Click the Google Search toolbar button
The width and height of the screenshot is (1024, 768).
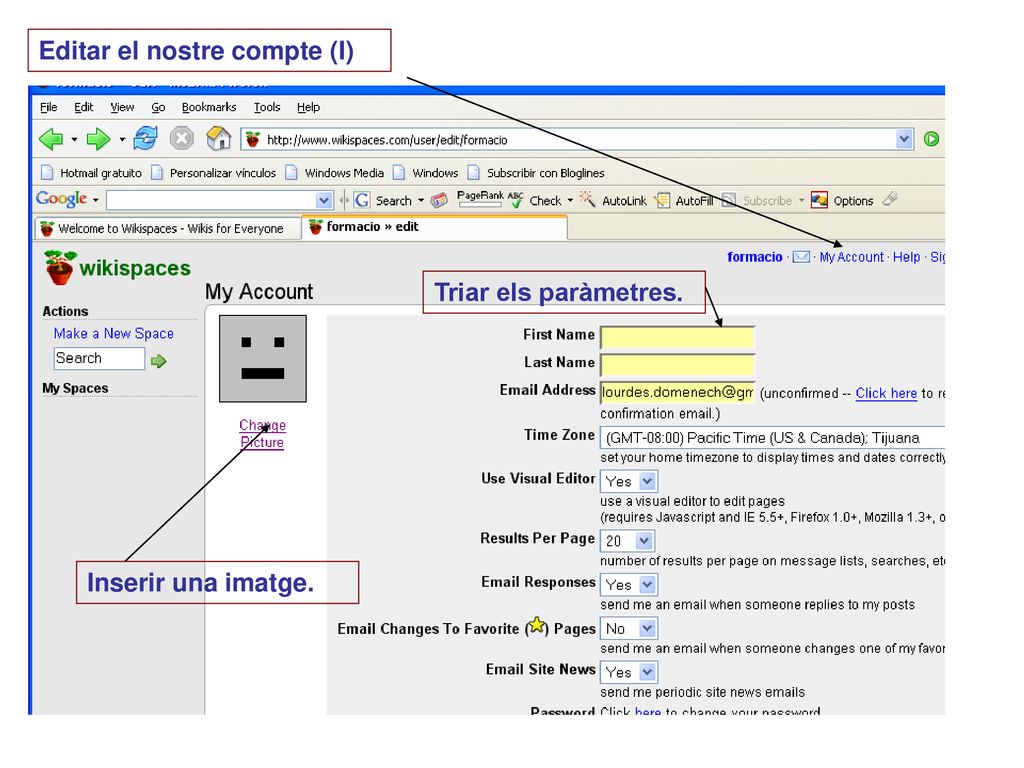(389, 200)
